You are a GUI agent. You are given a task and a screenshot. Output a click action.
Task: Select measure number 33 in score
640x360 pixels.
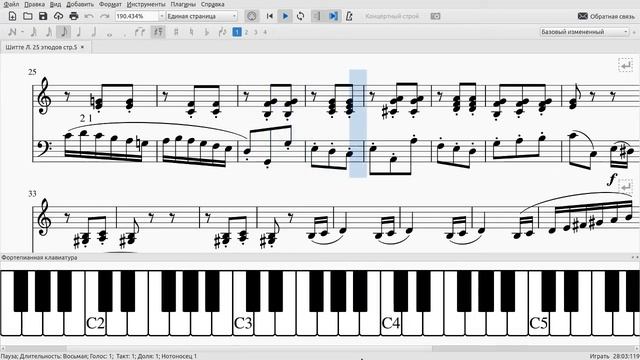(x=32, y=193)
